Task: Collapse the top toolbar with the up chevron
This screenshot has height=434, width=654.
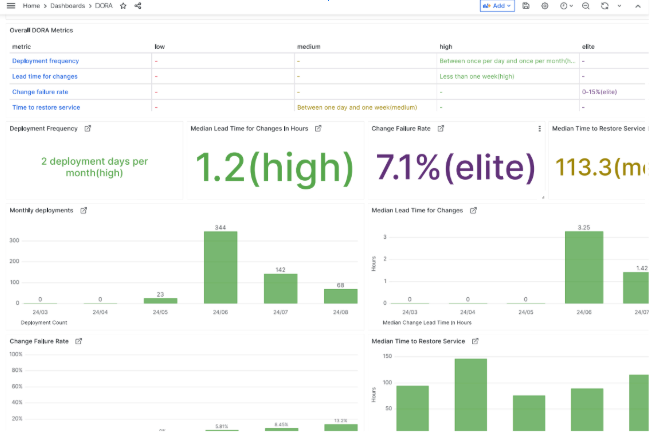Action: click(638, 6)
